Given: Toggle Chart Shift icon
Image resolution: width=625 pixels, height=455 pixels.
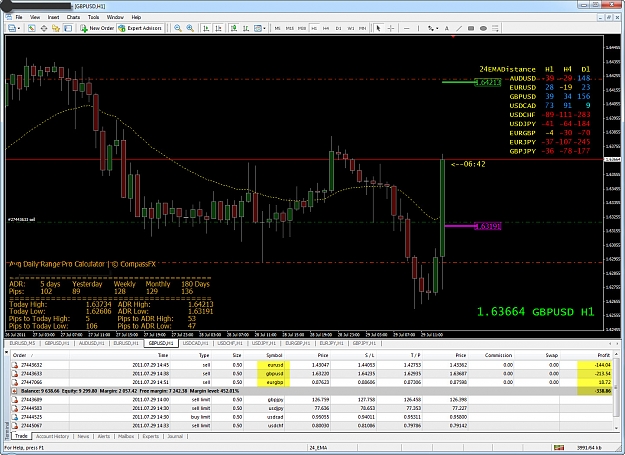Looking at the screenshot, I should pos(218,28).
